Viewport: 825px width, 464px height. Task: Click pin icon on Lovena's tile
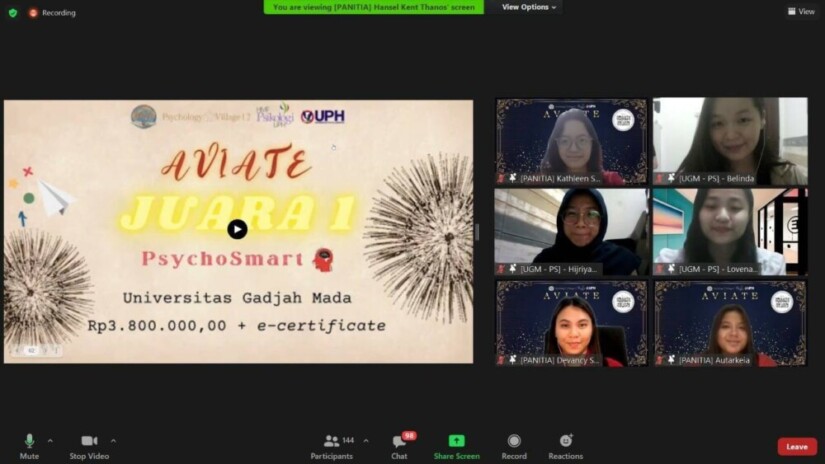(x=671, y=269)
